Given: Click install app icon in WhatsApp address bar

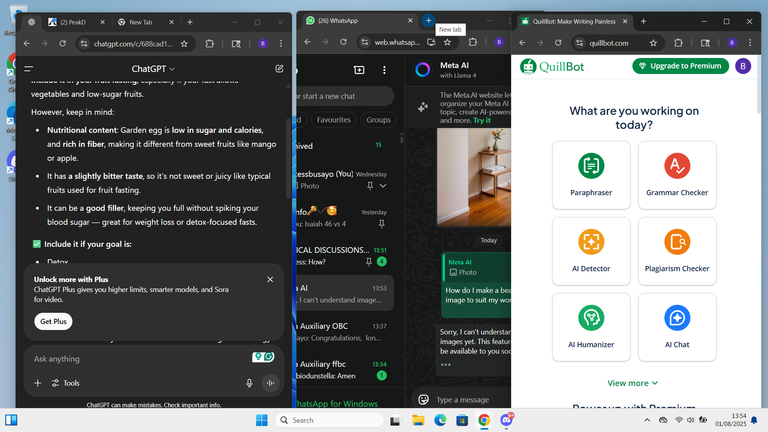Looking at the screenshot, I should 431,43.
